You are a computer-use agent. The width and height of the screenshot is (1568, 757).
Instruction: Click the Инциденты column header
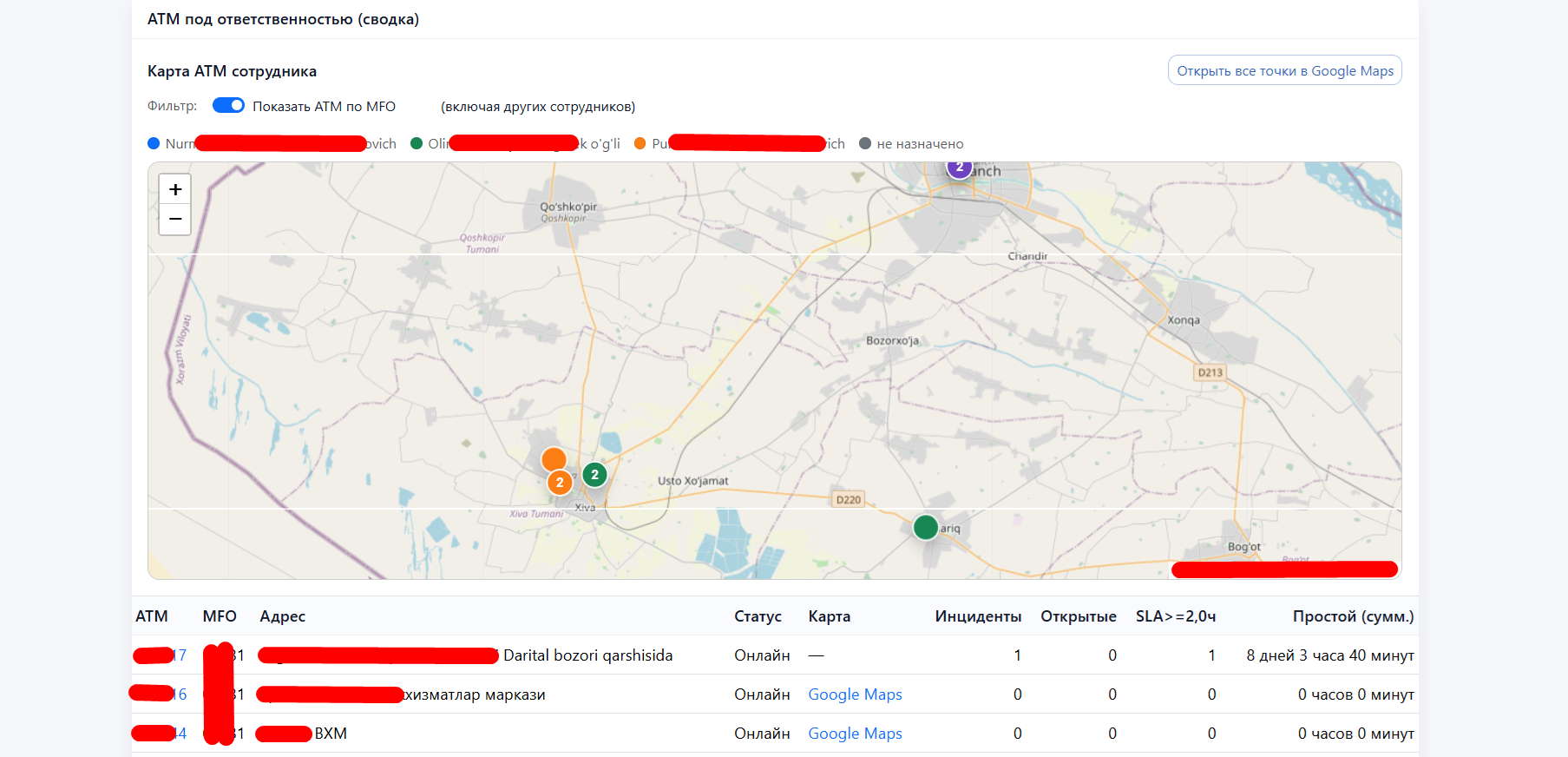pos(978,616)
